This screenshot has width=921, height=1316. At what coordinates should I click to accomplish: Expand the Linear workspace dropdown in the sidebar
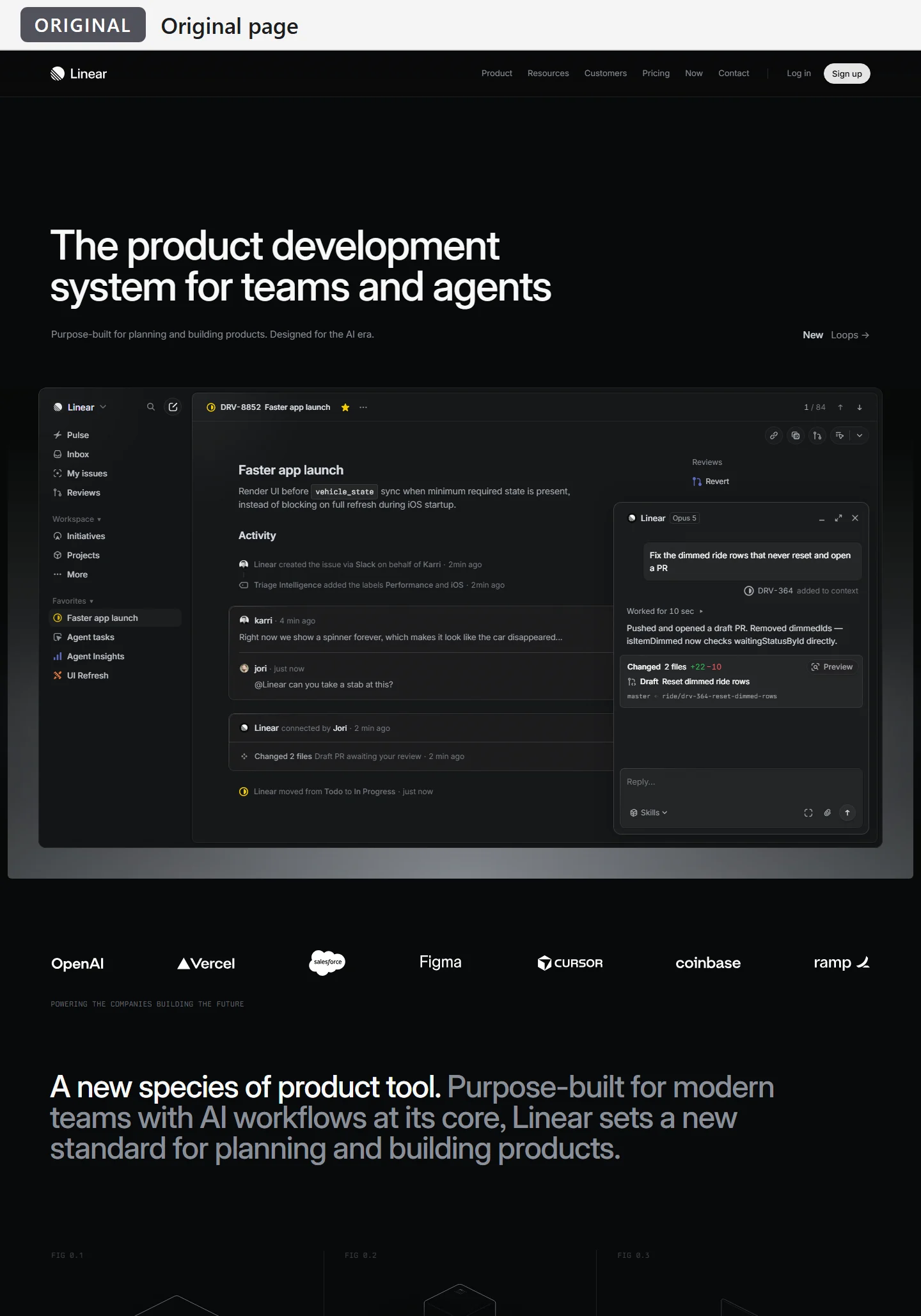click(81, 407)
